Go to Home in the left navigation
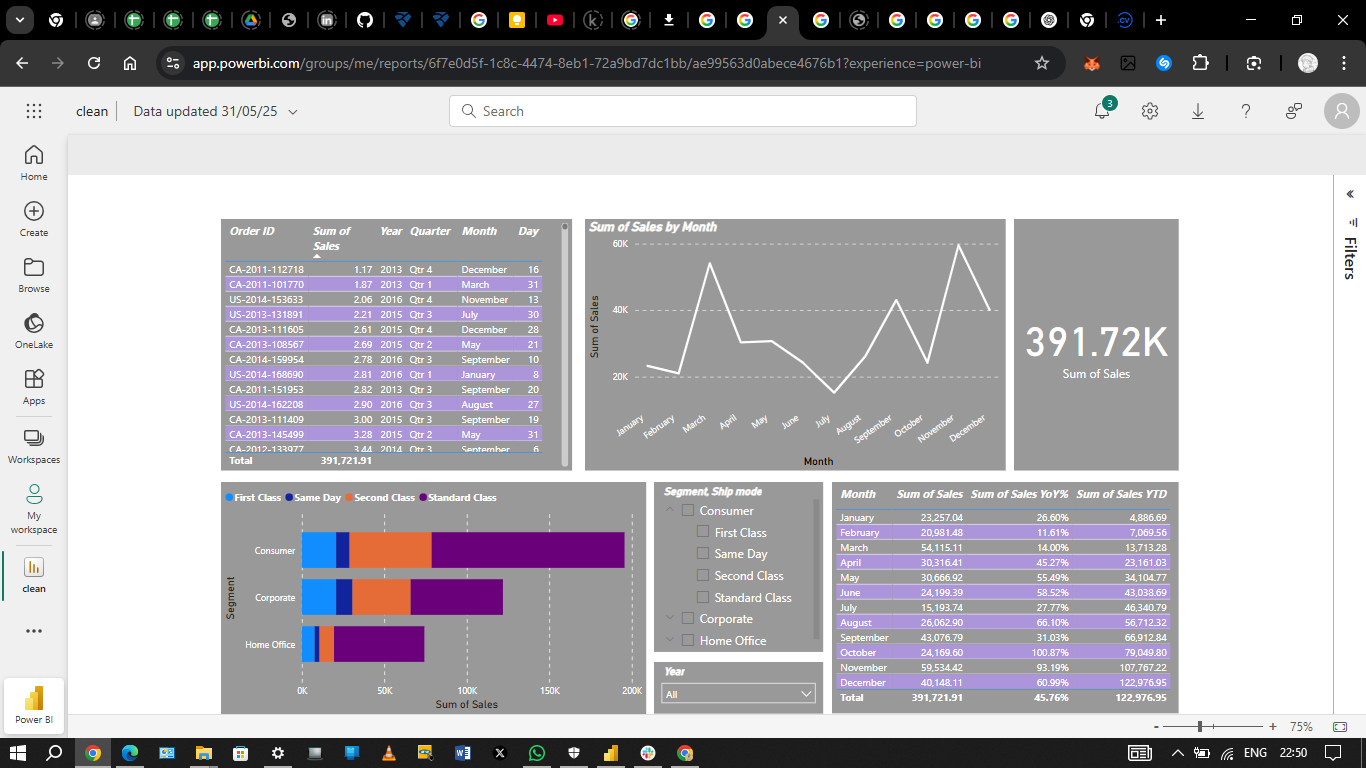The height and width of the screenshot is (768, 1366). [x=34, y=163]
